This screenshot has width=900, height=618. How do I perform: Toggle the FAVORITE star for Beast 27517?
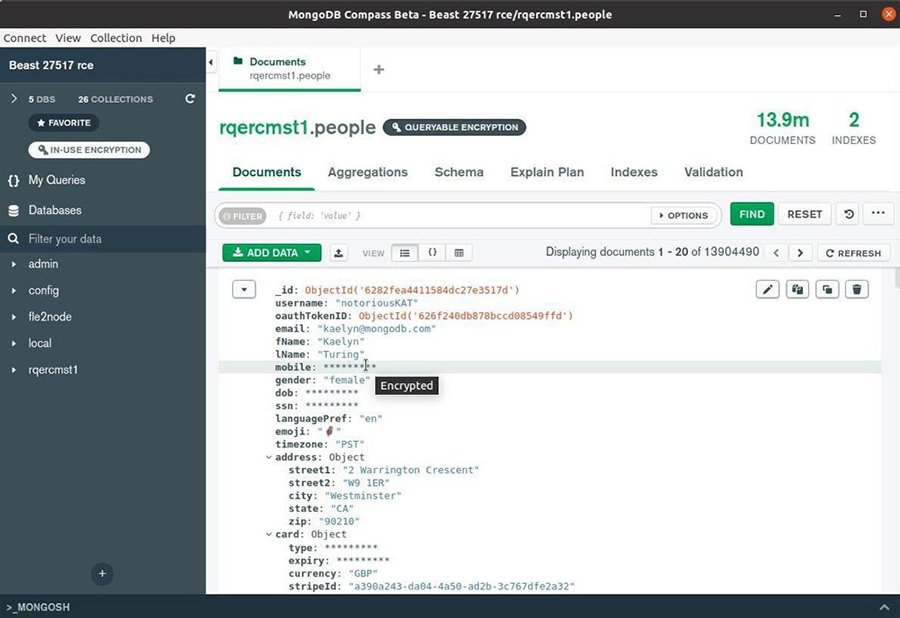[62, 122]
